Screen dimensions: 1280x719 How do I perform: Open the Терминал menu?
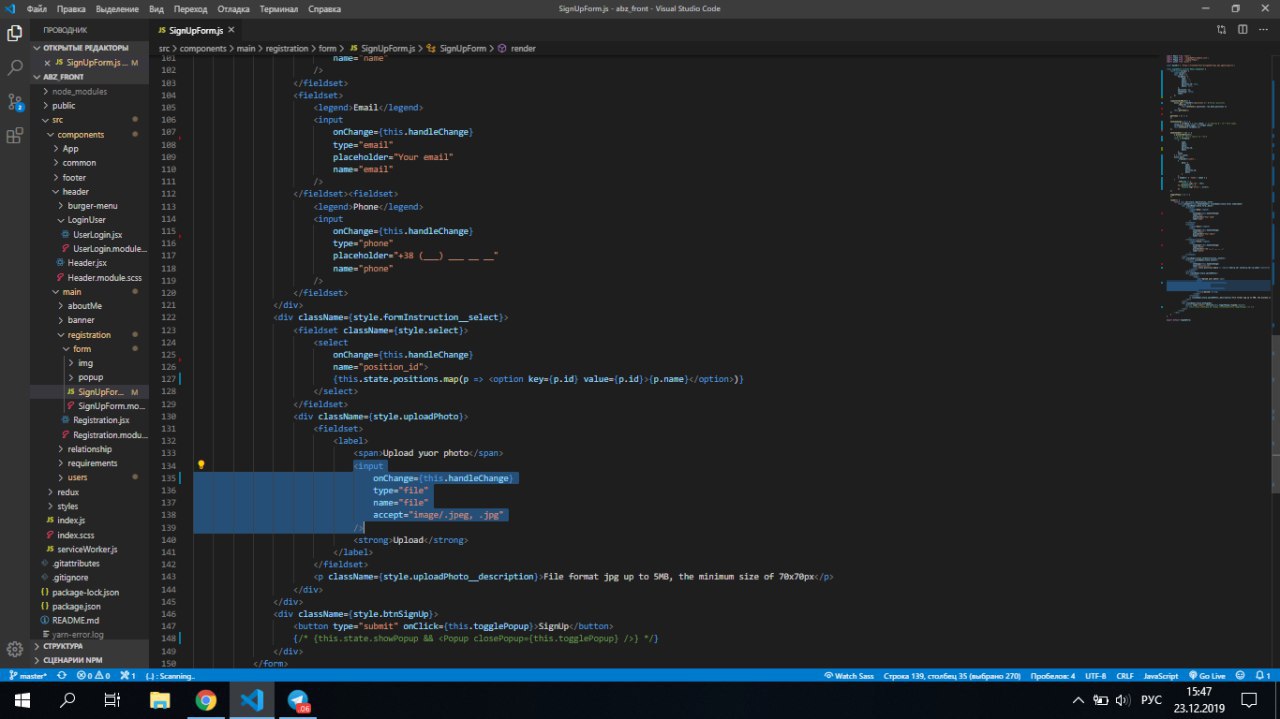point(278,9)
